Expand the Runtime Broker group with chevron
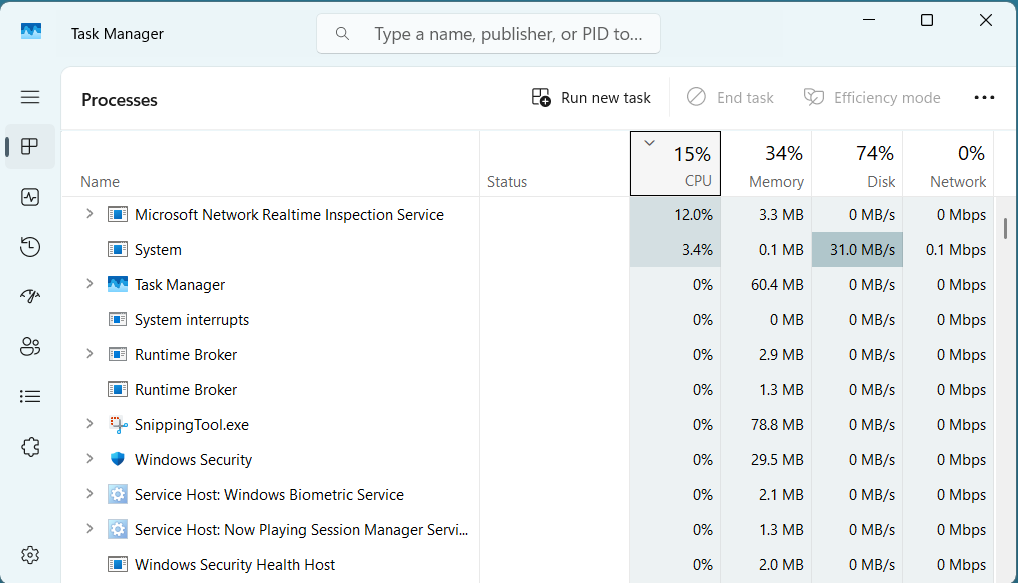The image size is (1018, 583). (90, 354)
